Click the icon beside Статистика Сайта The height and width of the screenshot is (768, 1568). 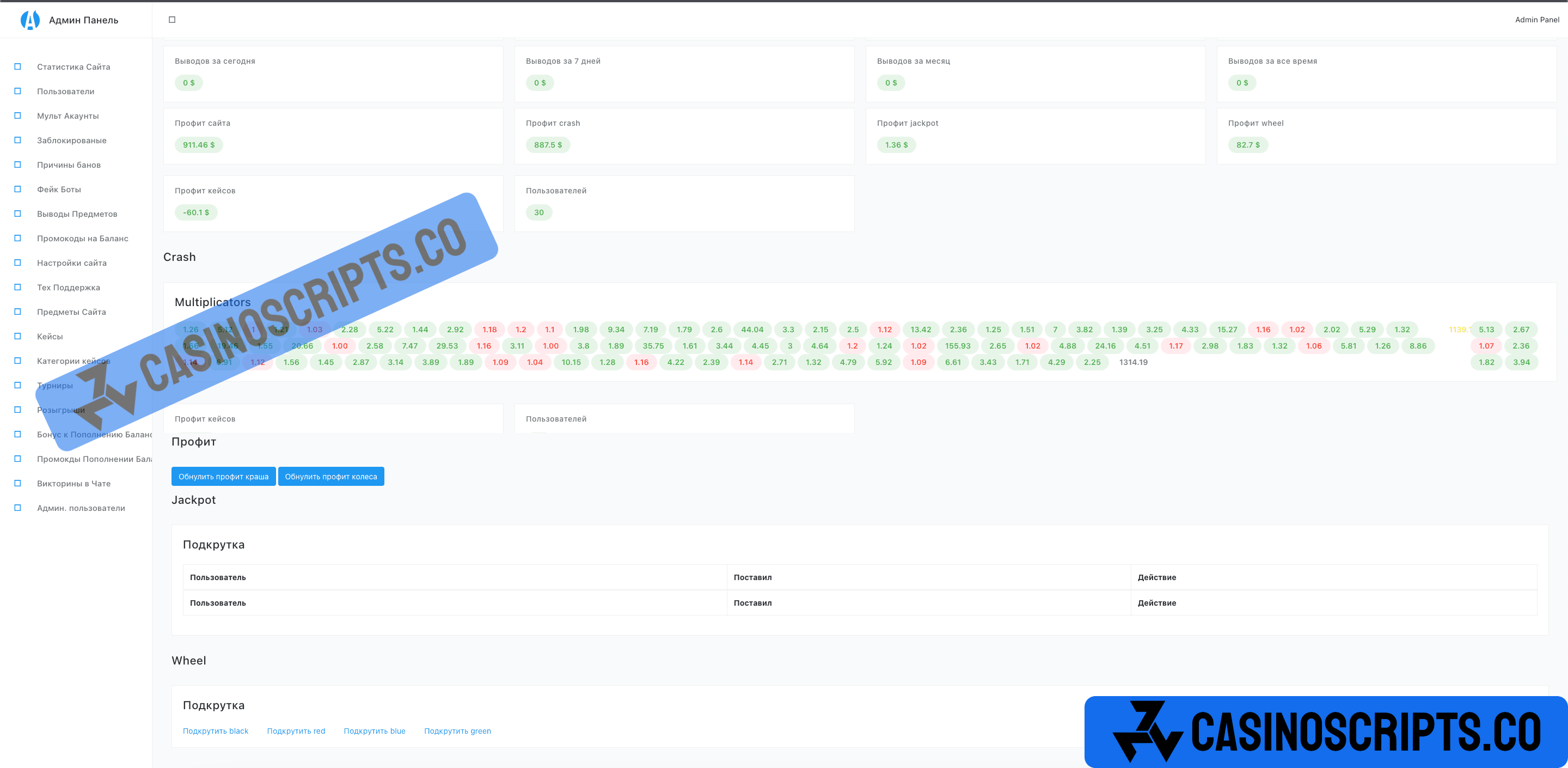click(x=17, y=67)
